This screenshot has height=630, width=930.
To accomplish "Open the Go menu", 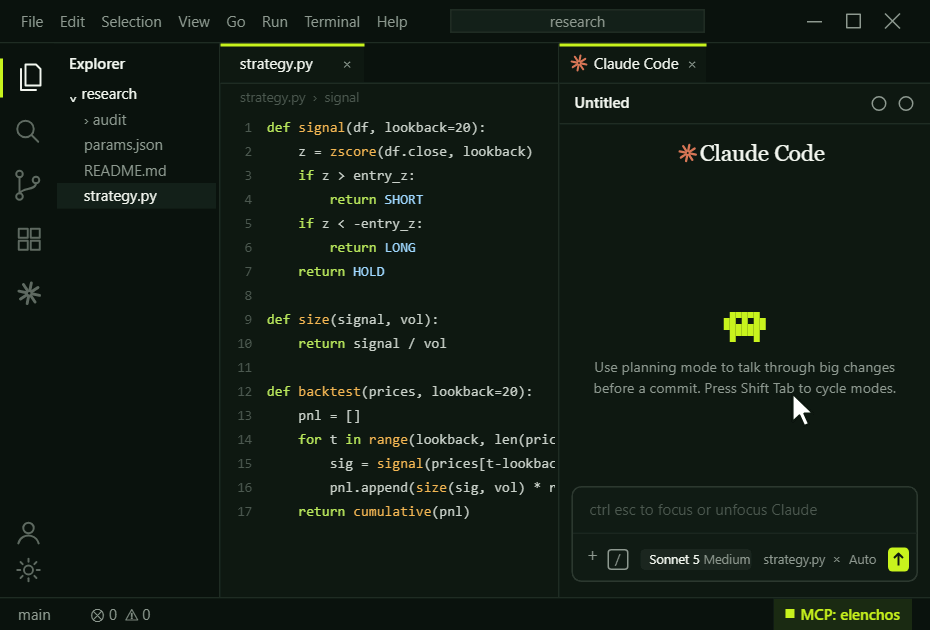I will [235, 22].
